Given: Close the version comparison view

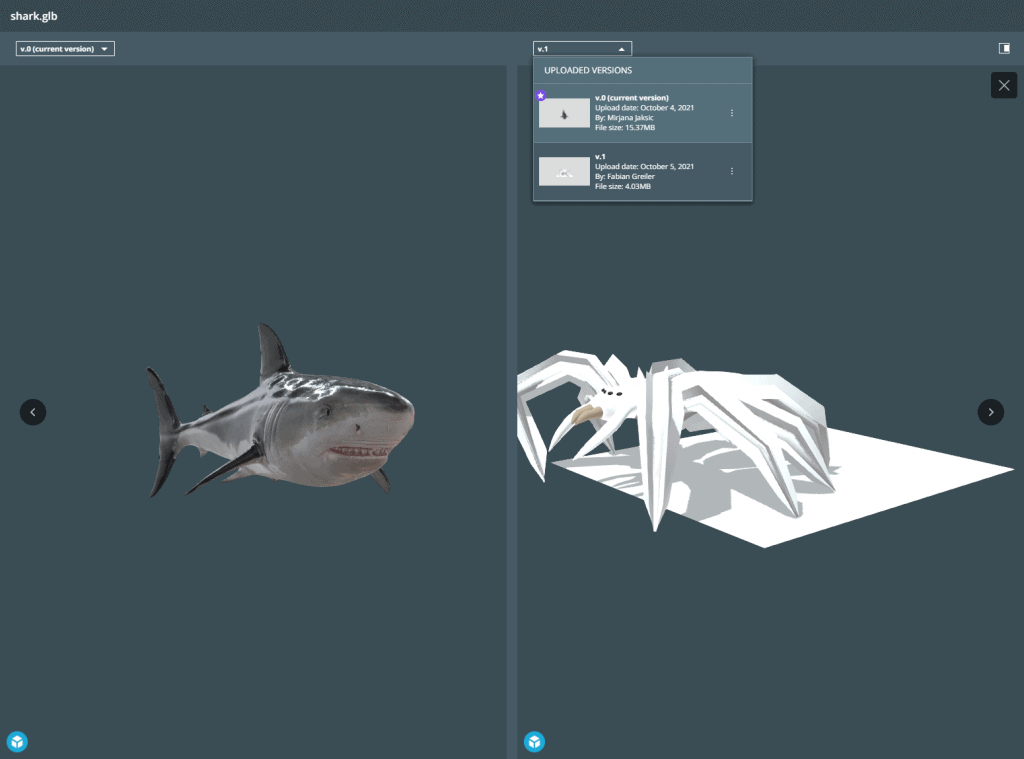Looking at the screenshot, I should click(1004, 86).
